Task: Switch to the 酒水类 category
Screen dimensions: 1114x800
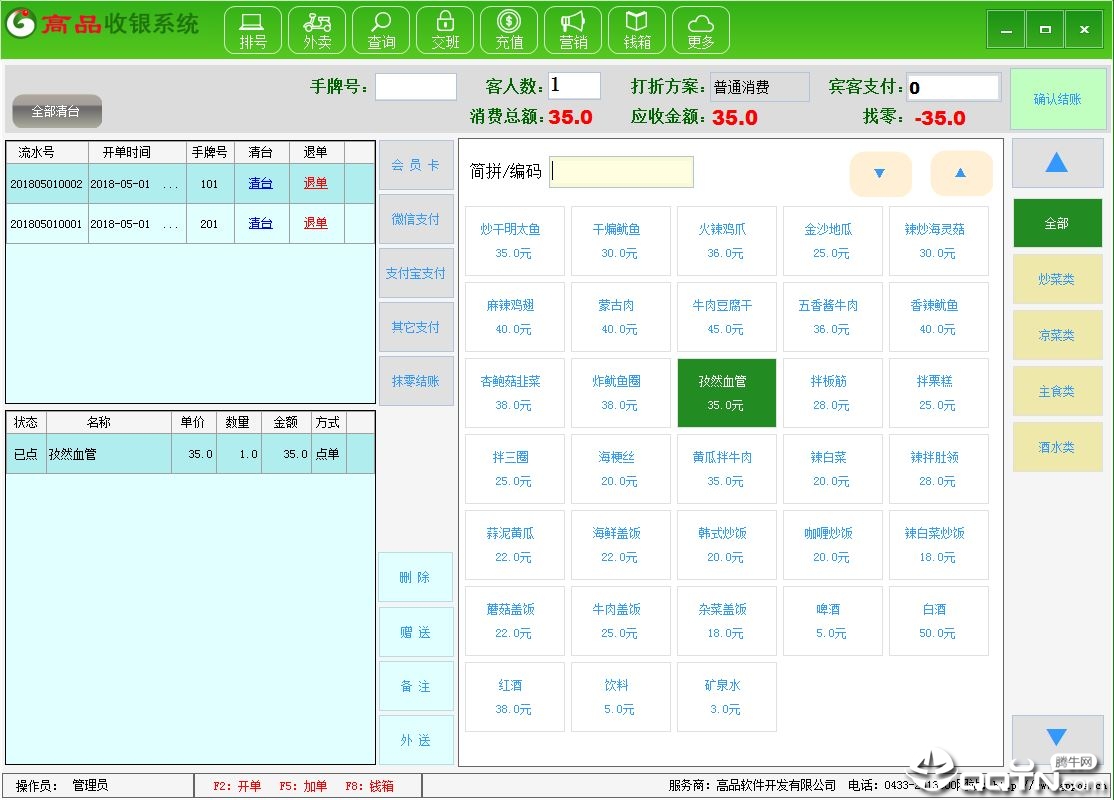Action: click(1056, 447)
